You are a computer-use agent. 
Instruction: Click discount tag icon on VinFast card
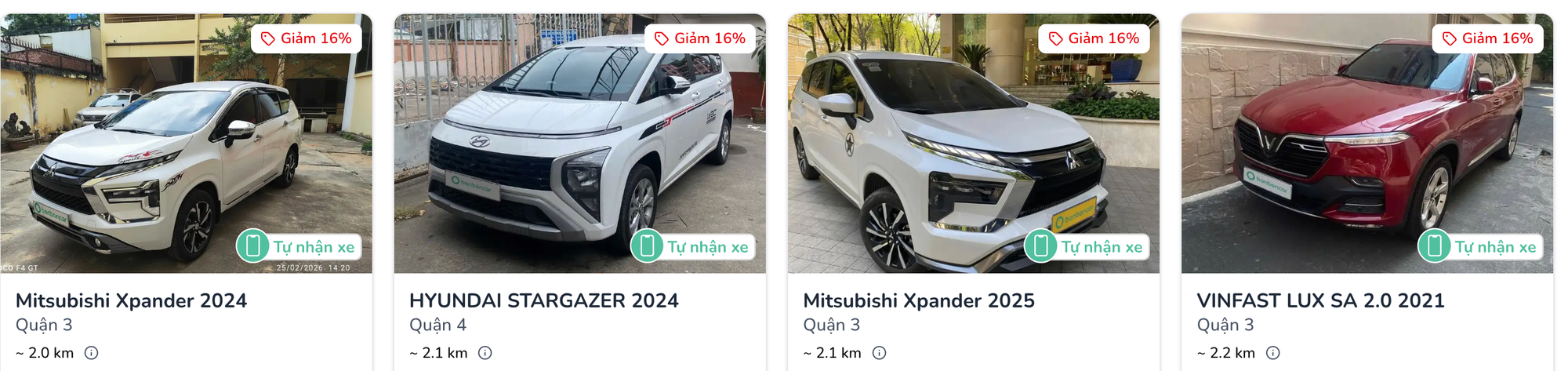tap(1449, 38)
